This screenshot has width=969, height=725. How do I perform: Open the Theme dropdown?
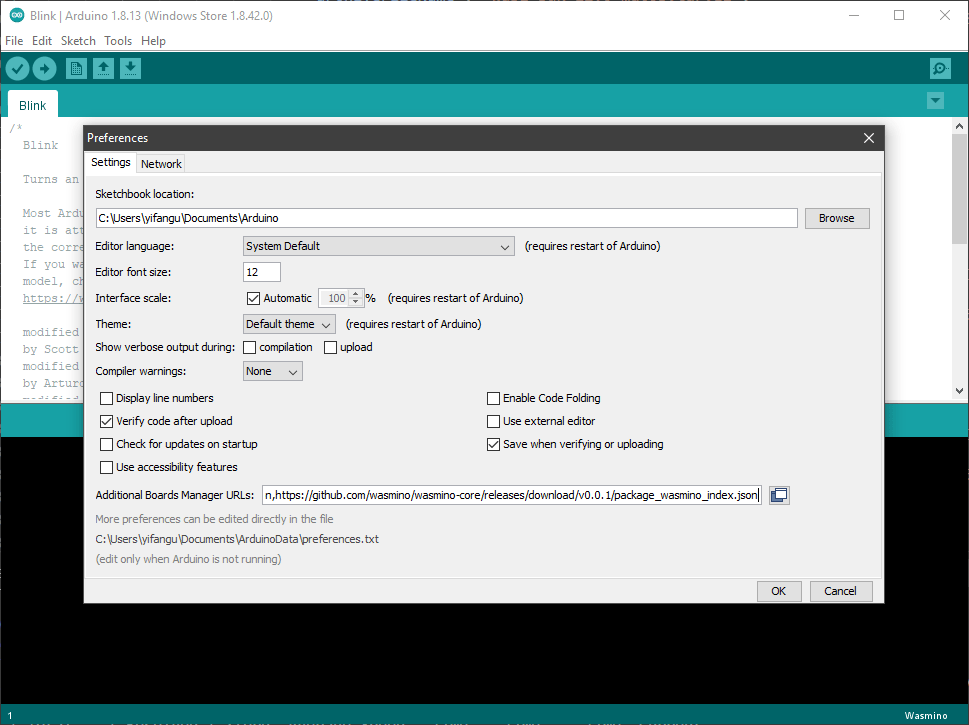289,324
